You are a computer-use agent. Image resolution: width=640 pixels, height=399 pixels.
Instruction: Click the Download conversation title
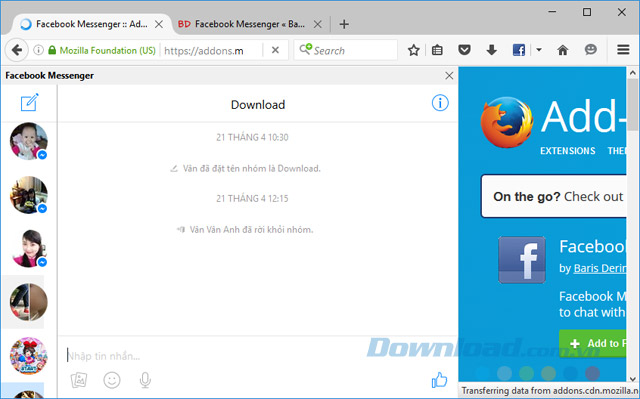click(258, 104)
